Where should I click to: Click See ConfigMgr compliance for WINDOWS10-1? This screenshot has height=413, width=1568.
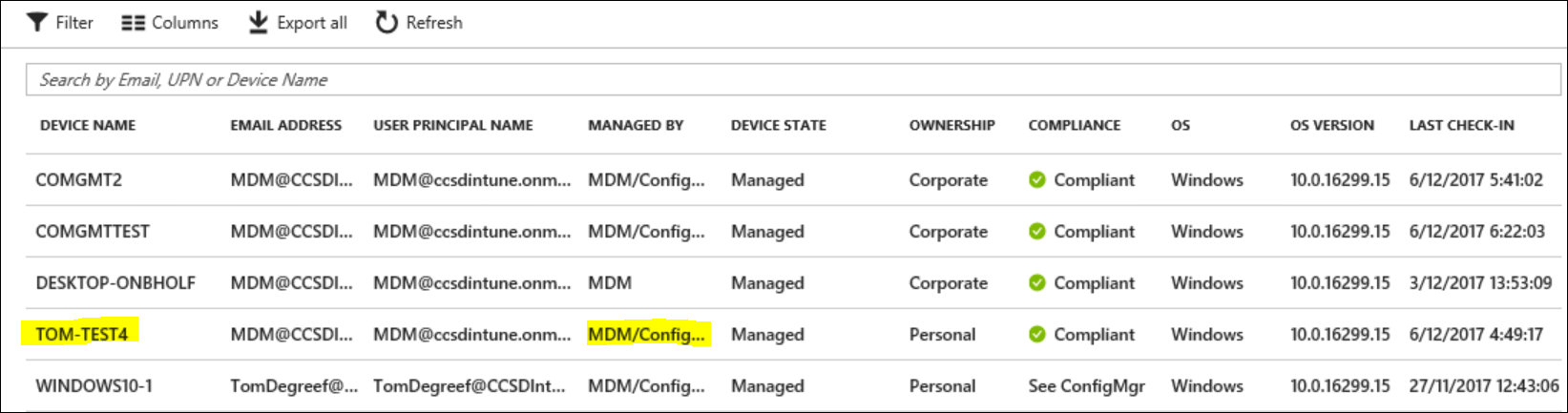point(1086,386)
